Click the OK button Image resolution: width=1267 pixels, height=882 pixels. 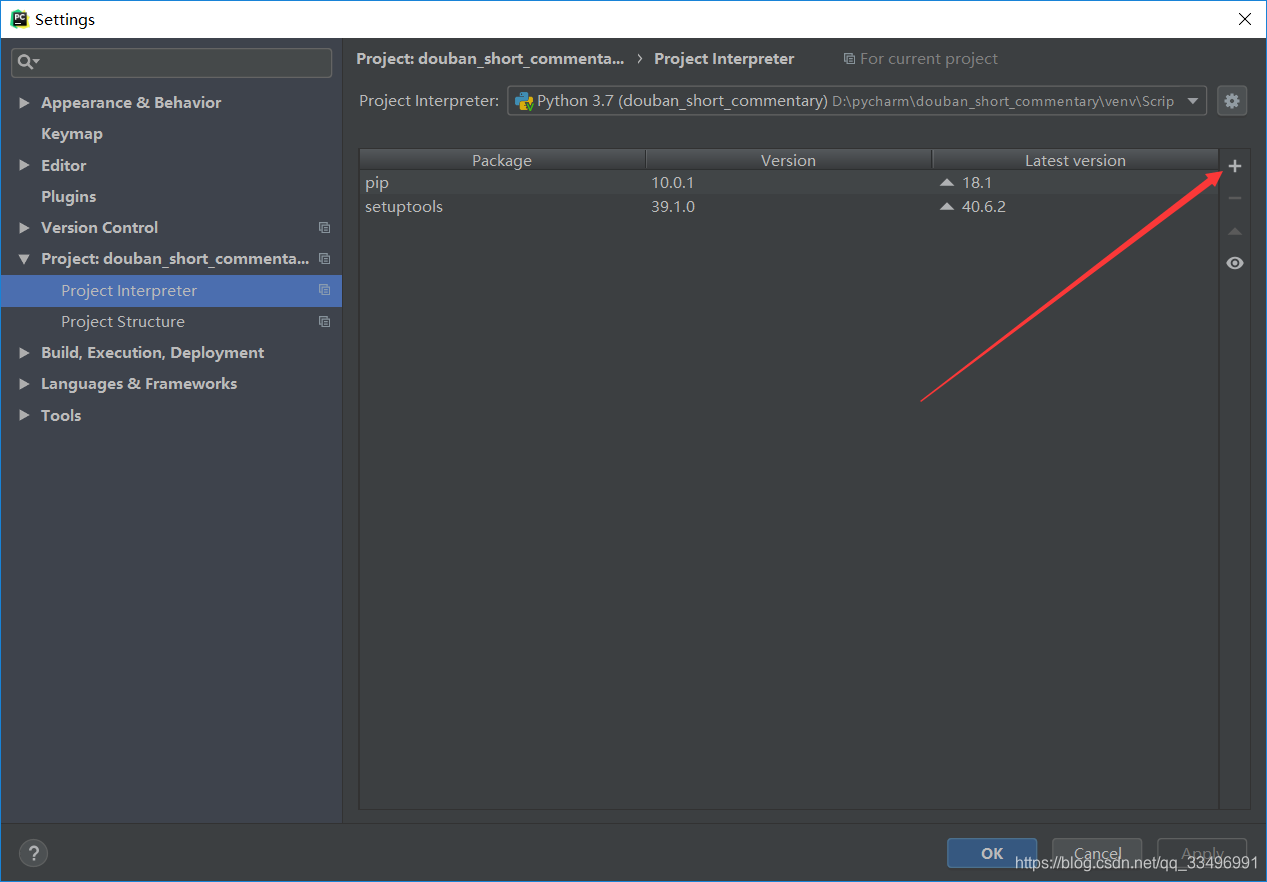[992, 853]
